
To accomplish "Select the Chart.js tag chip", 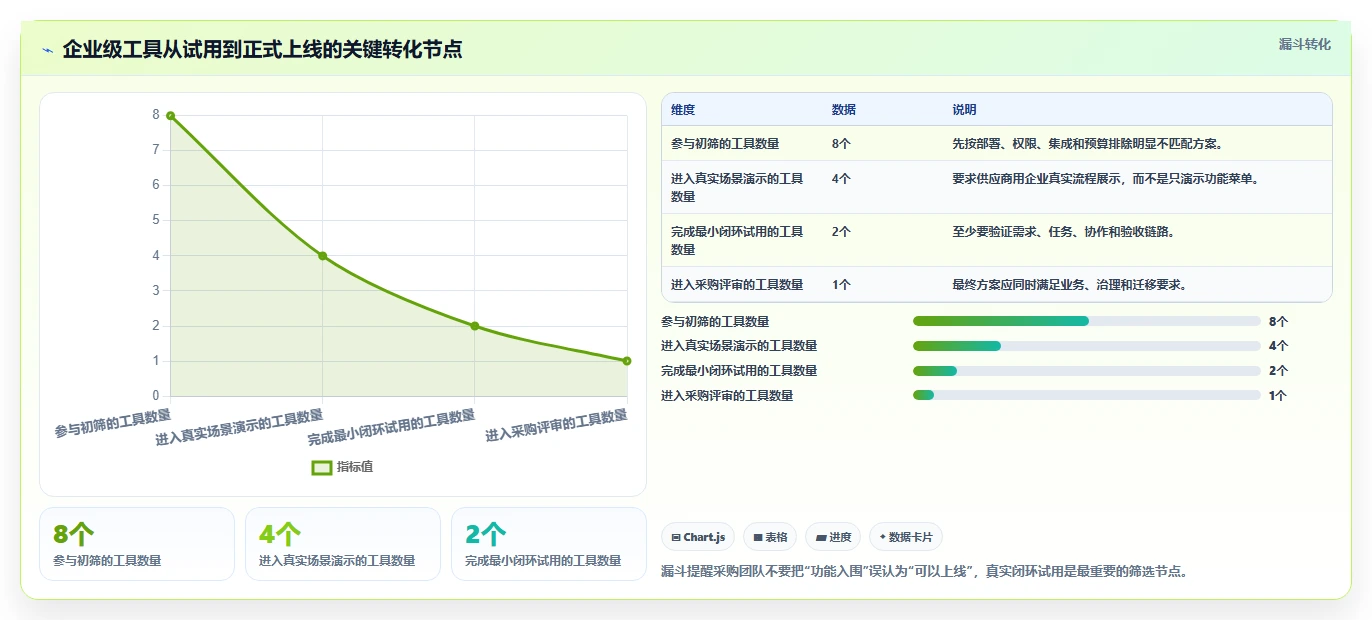I will pyautogui.click(x=698, y=537).
